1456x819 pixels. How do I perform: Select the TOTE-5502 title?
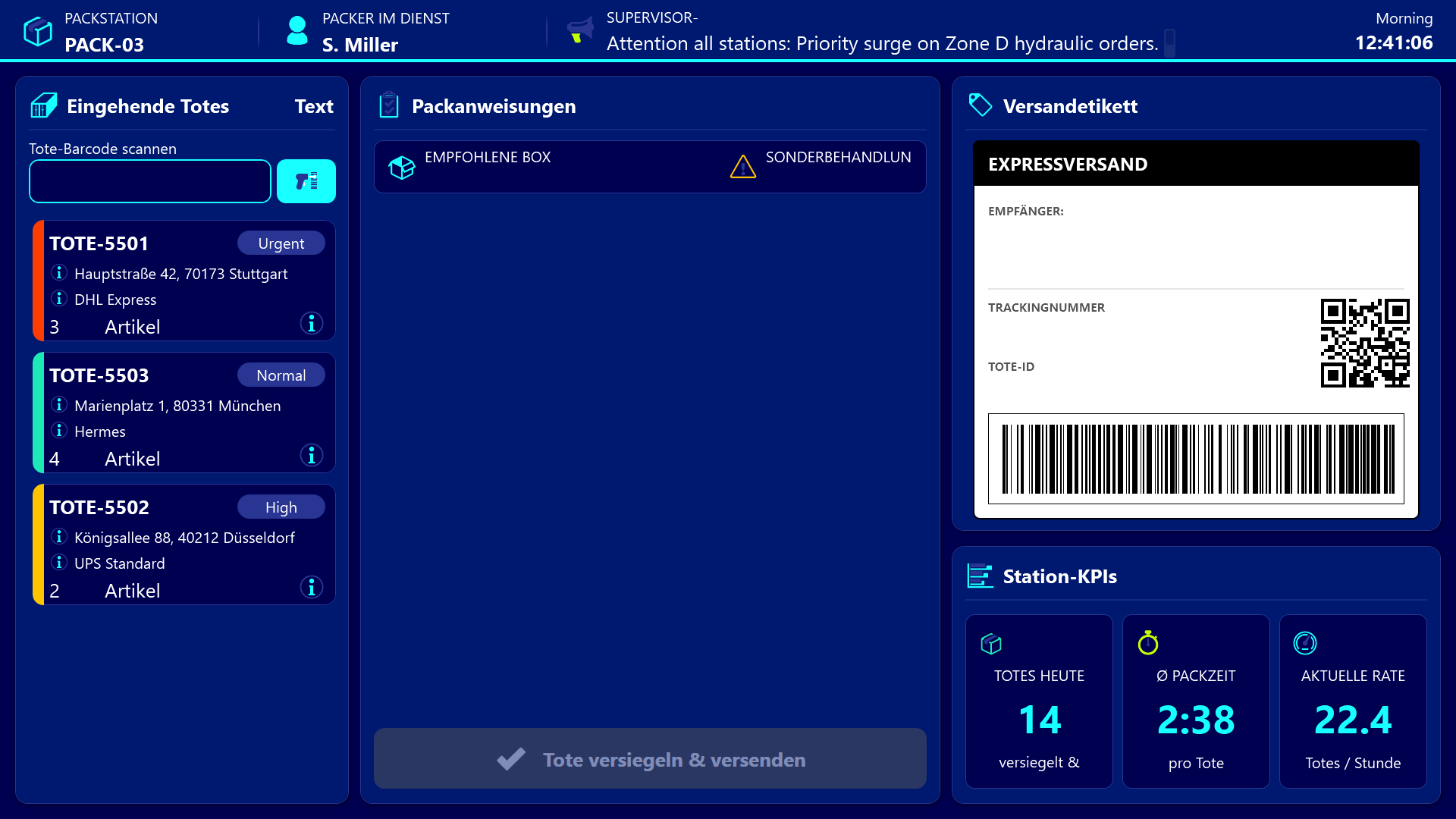point(99,507)
